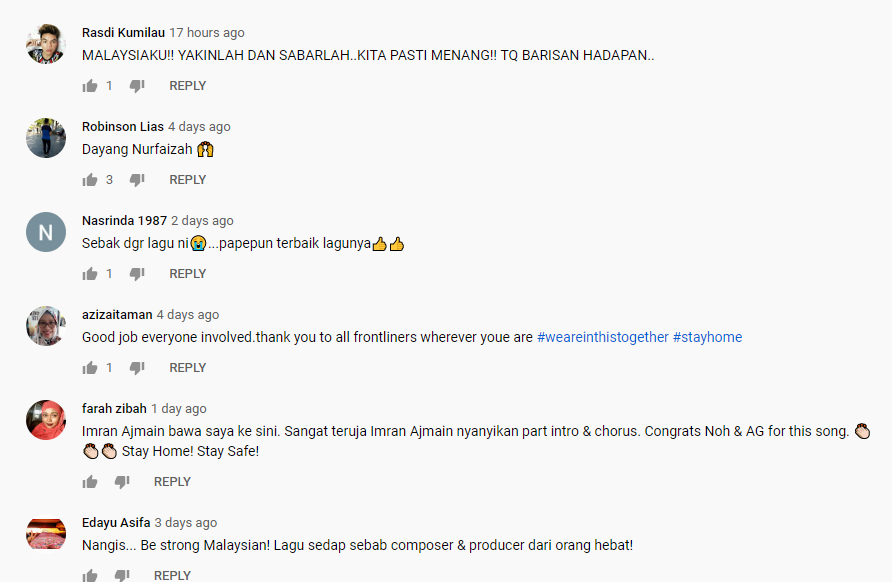Like Rasdi Kumilau's comment
Viewport: 892px width, 582px height.
[90, 86]
